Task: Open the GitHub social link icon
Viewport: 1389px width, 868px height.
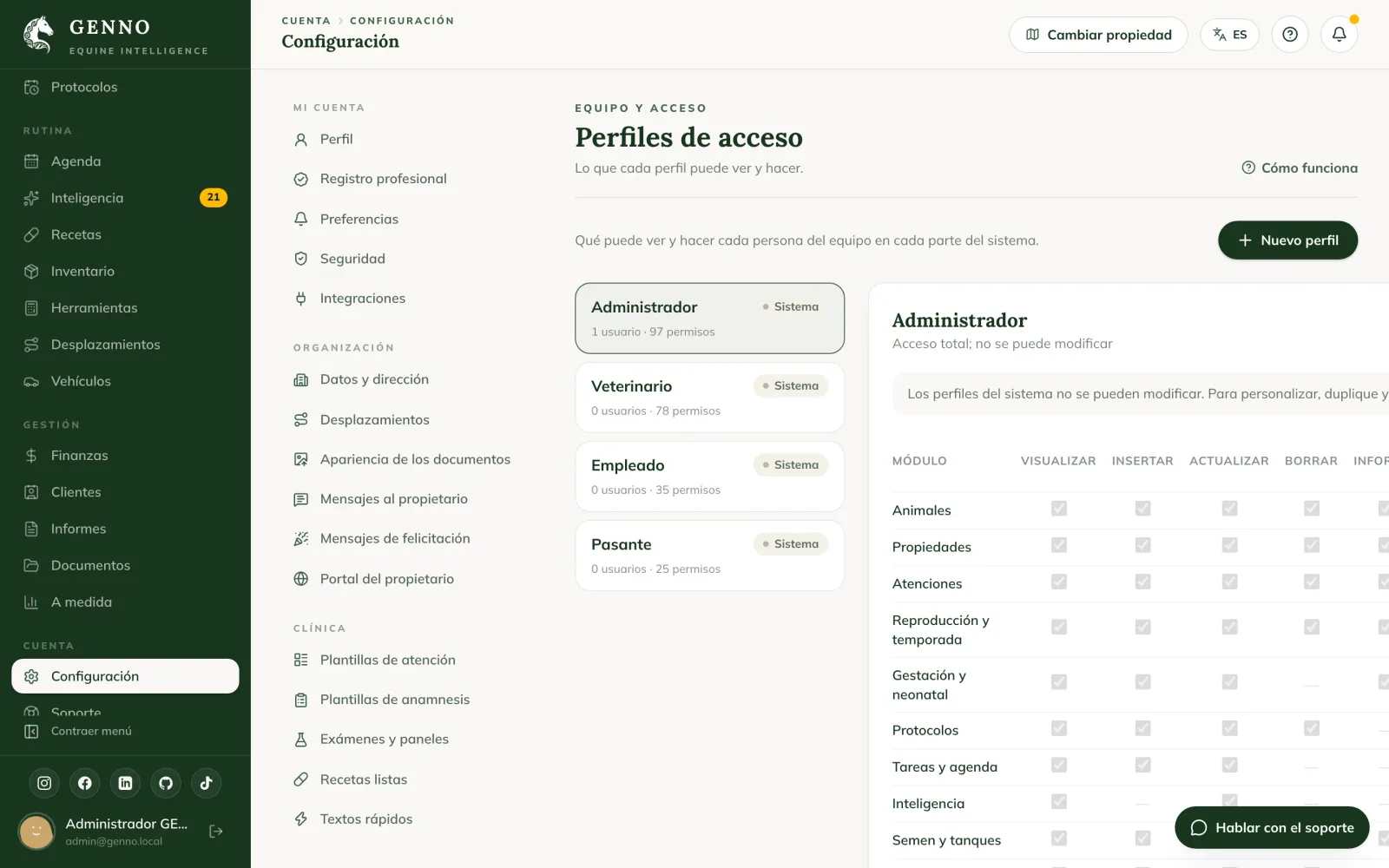Action: 166,783
